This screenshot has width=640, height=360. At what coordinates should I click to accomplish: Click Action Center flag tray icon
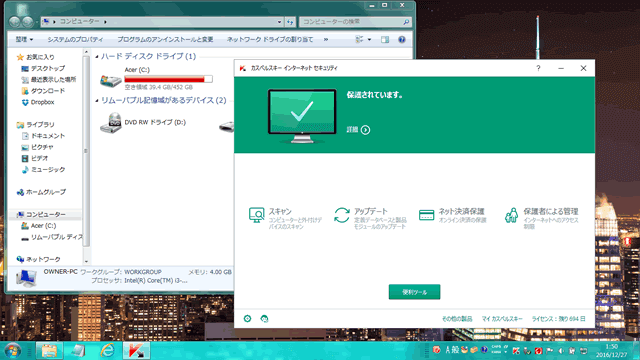[x=550, y=350]
